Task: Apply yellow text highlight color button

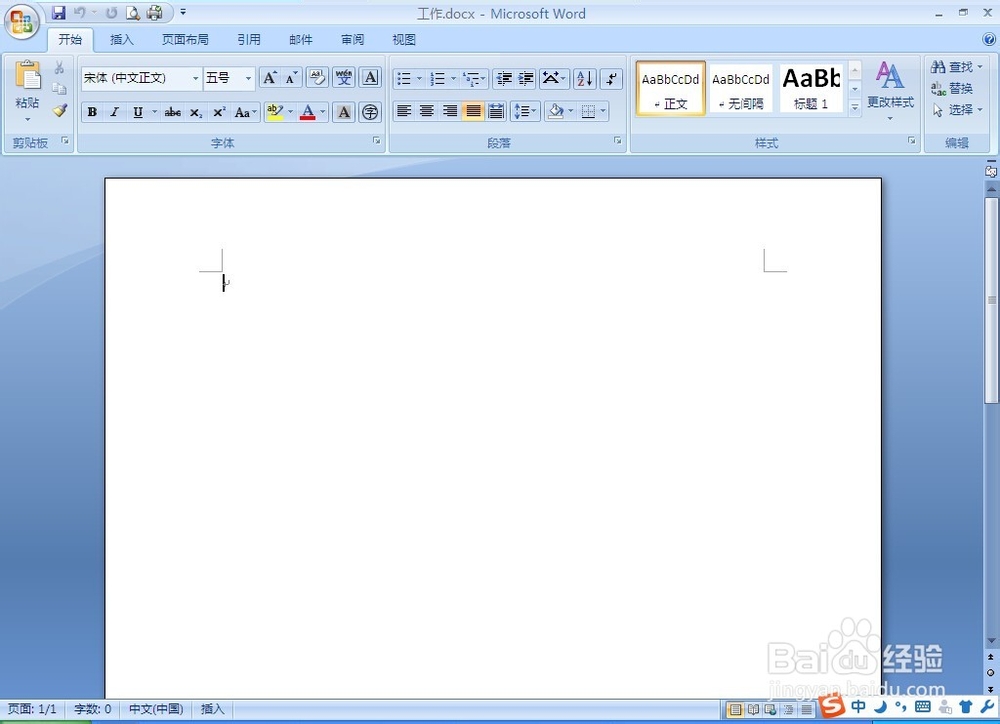Action: pyautogui.click(x=275, y=112)
